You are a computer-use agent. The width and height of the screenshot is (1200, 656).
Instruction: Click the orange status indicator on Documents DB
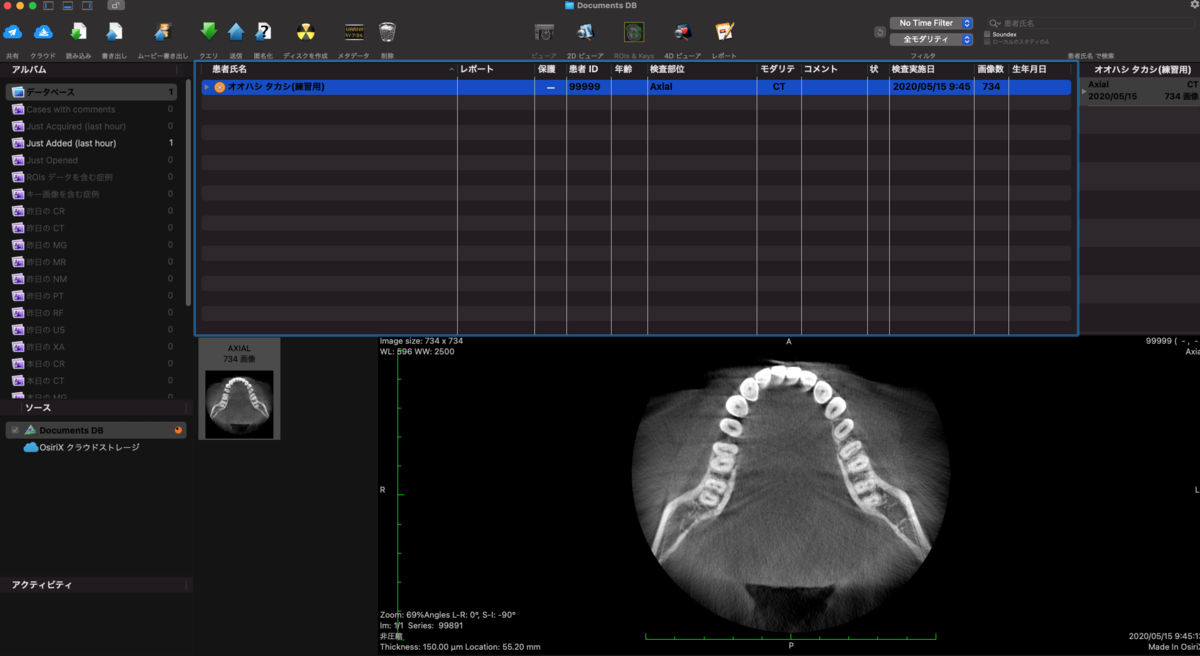tap(178, 430)
